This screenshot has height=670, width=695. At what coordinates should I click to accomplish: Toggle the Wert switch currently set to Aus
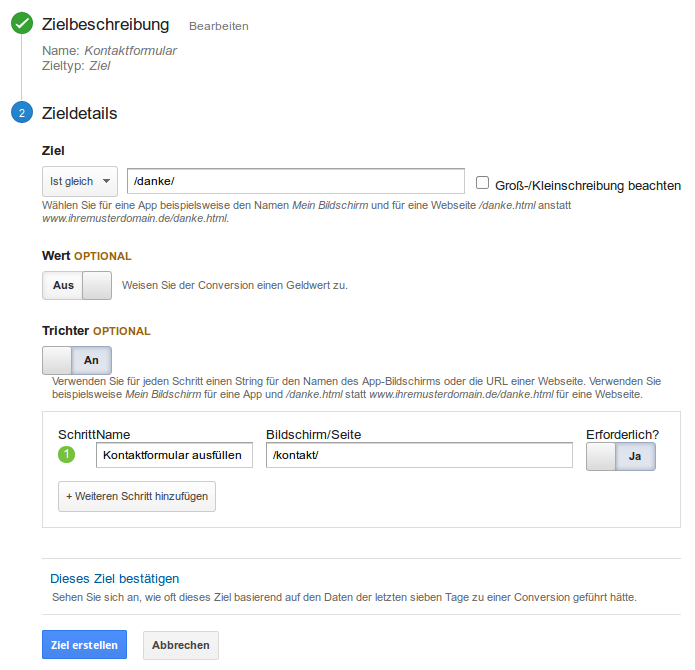pyautogui.click(x=77, y=285)
